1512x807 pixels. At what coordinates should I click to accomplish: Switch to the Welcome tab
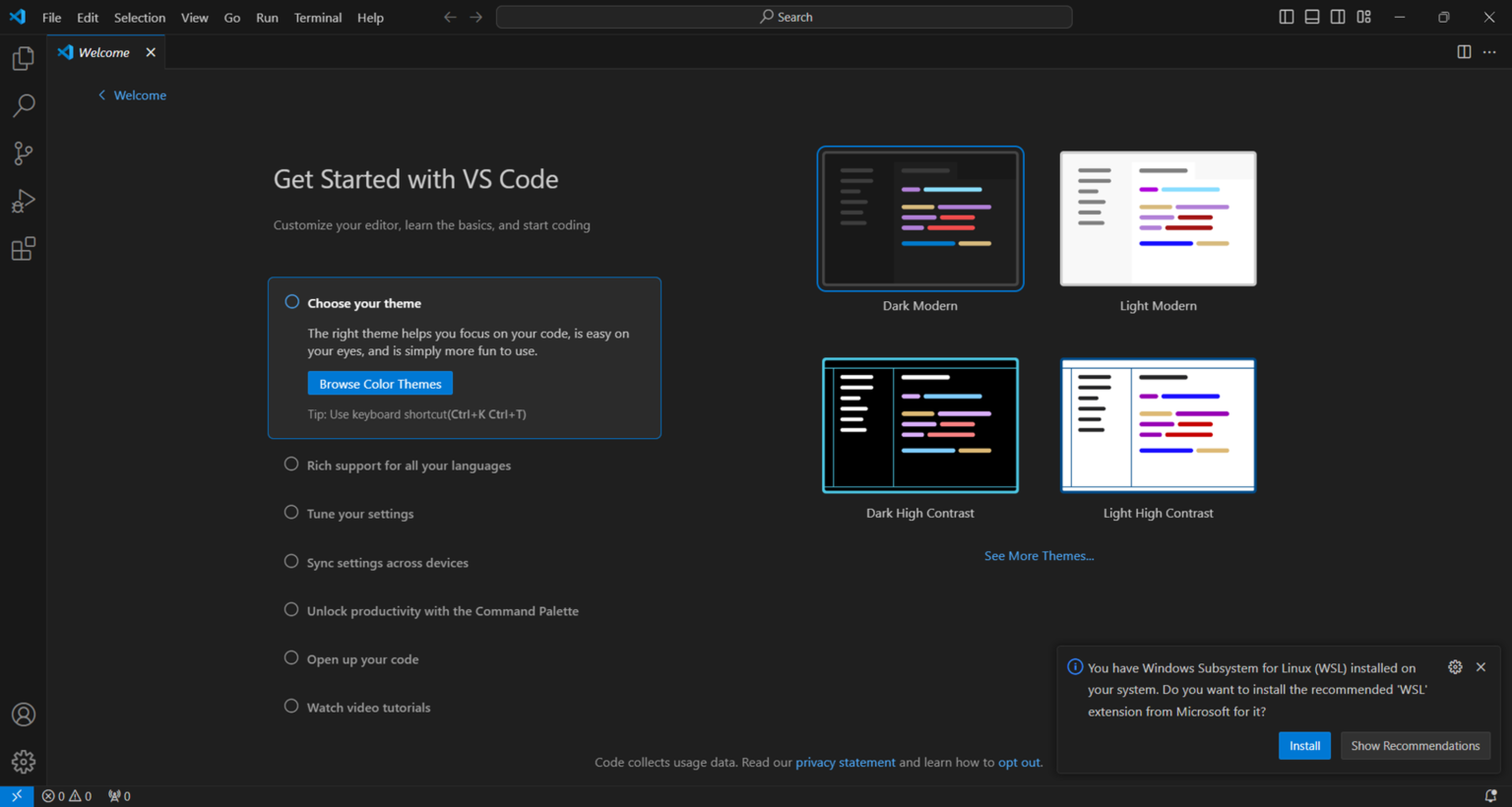(103, 52)
